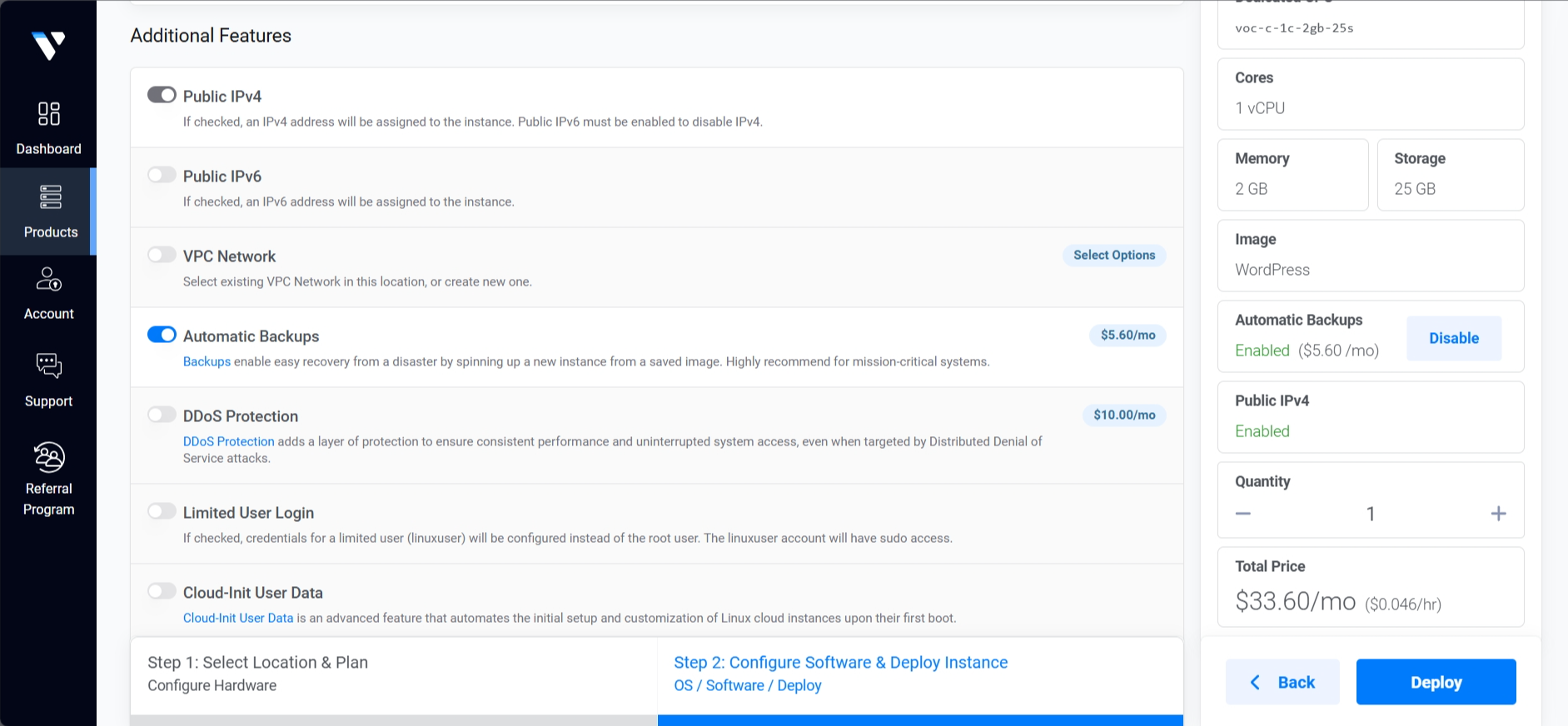
Task: Enable the VPC Network switch
Action: [162, 255]
